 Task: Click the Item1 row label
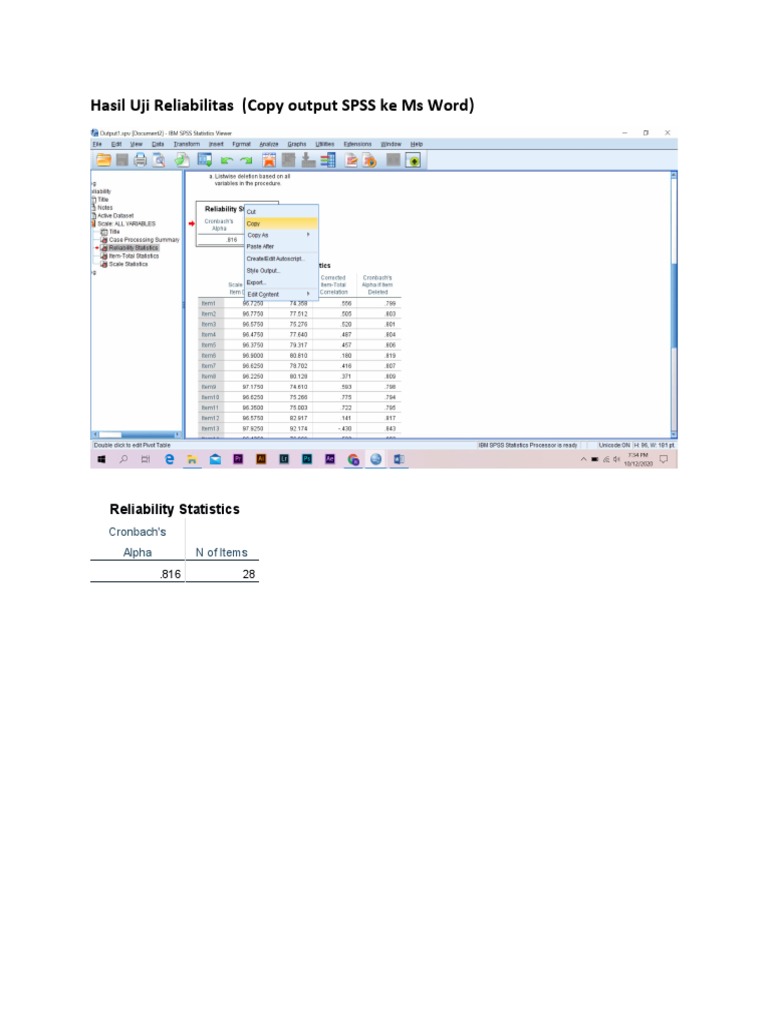point(209,304)
